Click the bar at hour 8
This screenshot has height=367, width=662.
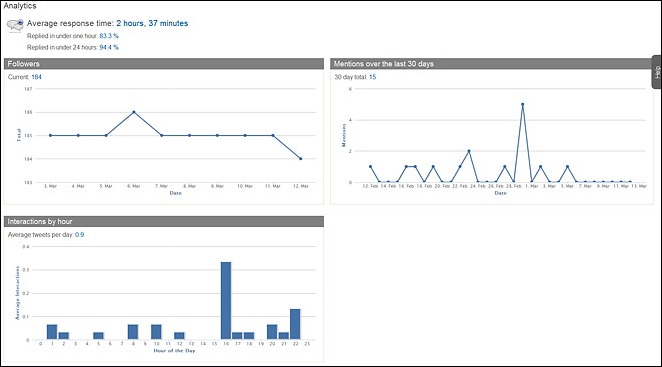tap(133, 332)
